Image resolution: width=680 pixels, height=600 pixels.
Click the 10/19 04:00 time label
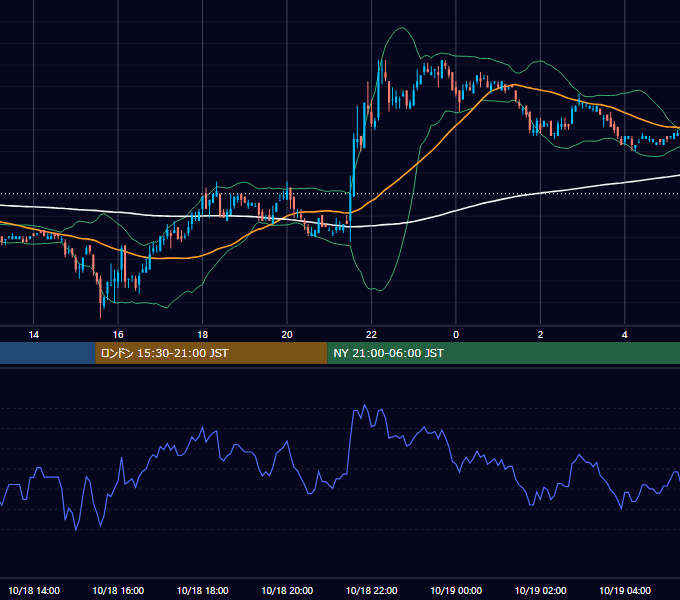click(625, 590)
